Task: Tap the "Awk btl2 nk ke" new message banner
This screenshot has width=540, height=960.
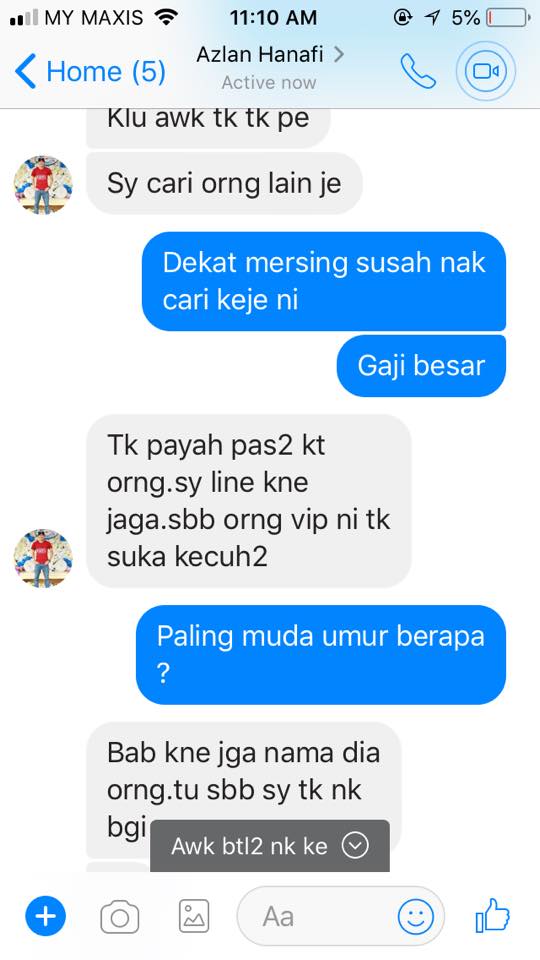Action: 269,846
